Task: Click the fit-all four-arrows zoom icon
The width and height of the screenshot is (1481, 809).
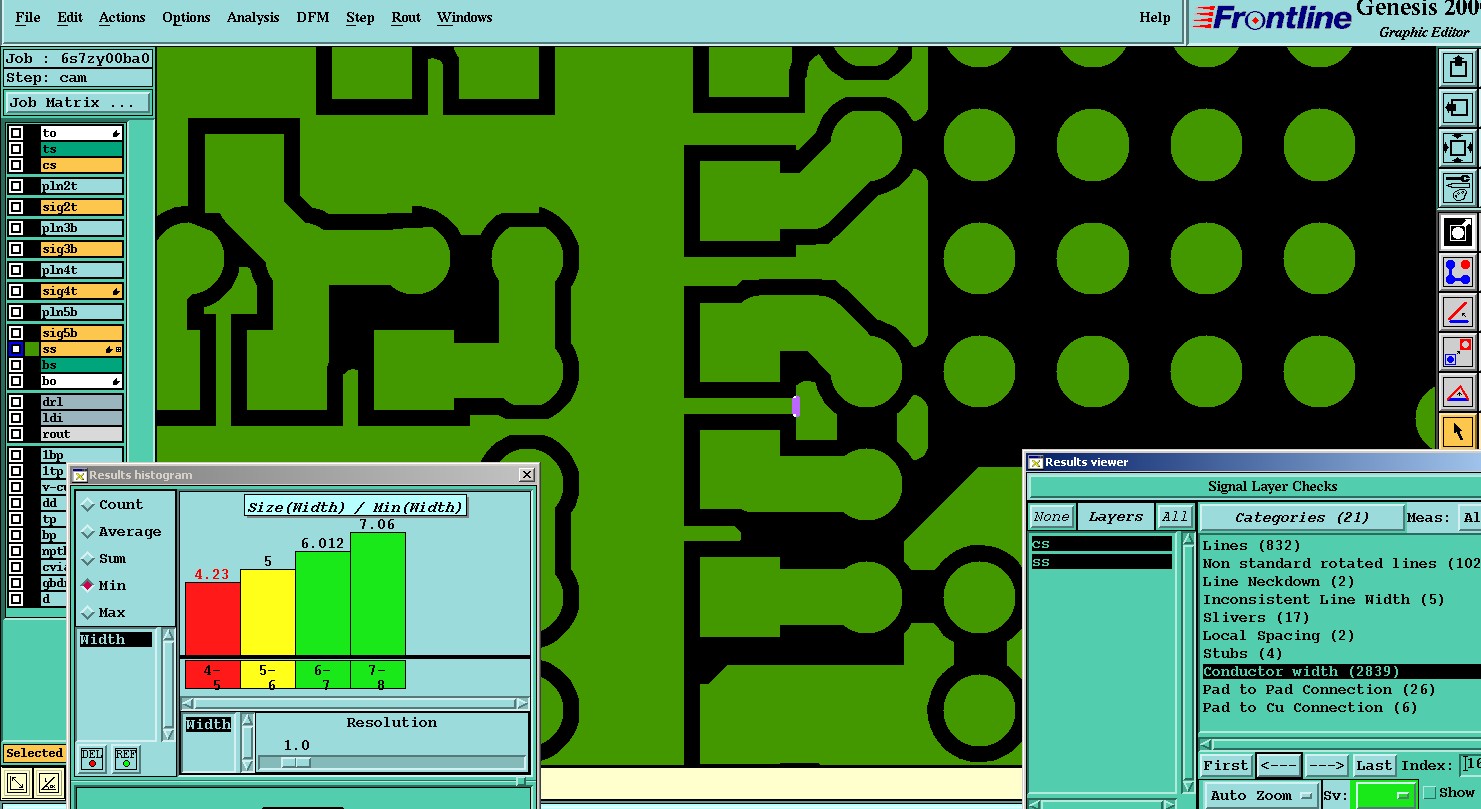Action: (x=1458, y=148)
